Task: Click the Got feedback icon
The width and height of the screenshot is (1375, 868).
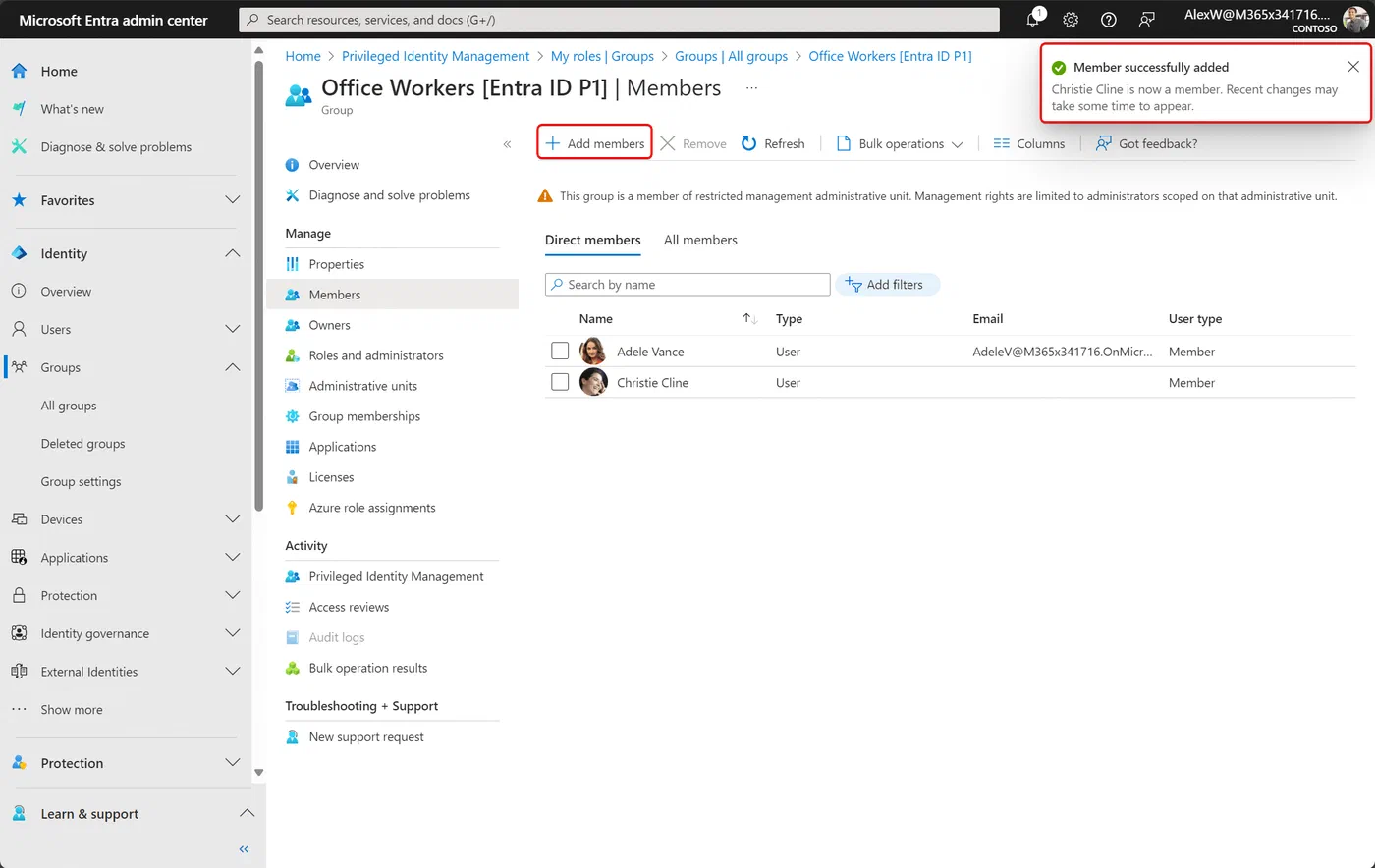Action: click(1104, 143)
